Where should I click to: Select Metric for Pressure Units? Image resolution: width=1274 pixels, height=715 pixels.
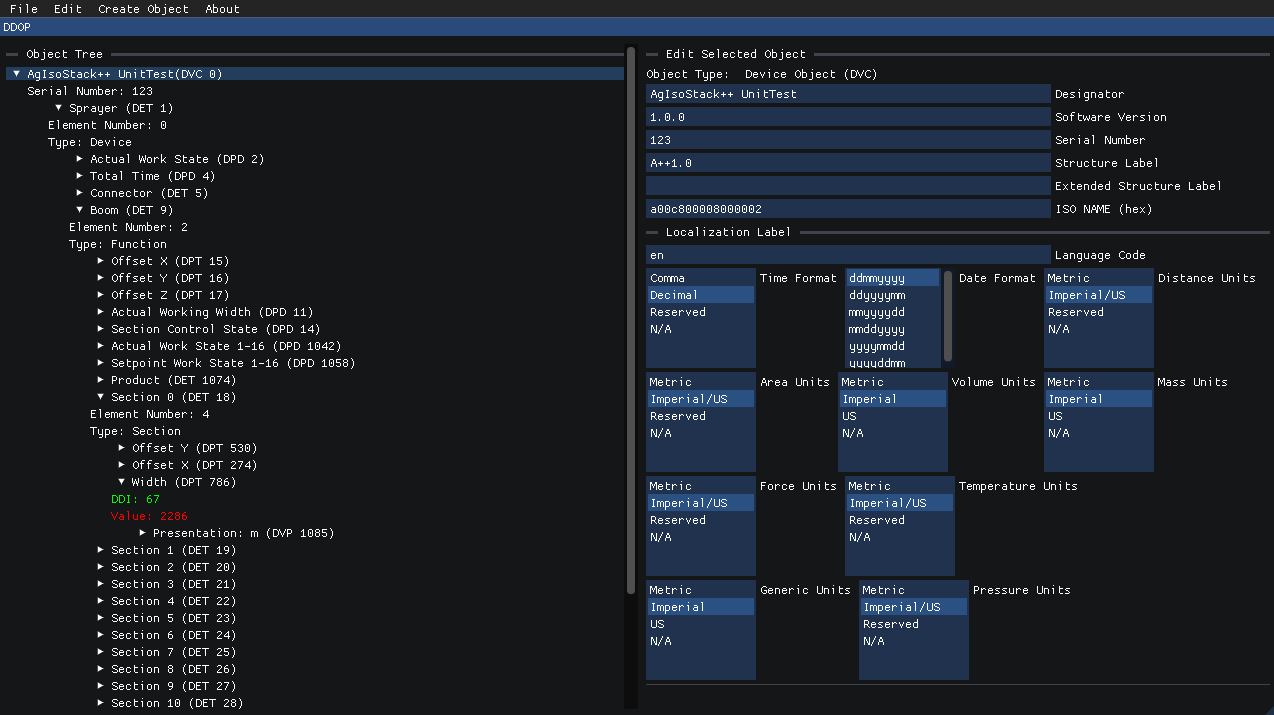point(913,590)
